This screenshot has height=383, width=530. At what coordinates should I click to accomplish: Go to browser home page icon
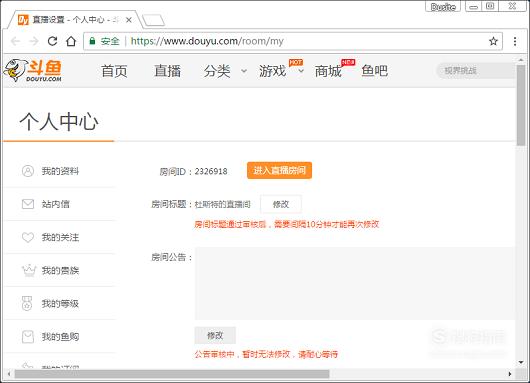(x=71, y=41)
